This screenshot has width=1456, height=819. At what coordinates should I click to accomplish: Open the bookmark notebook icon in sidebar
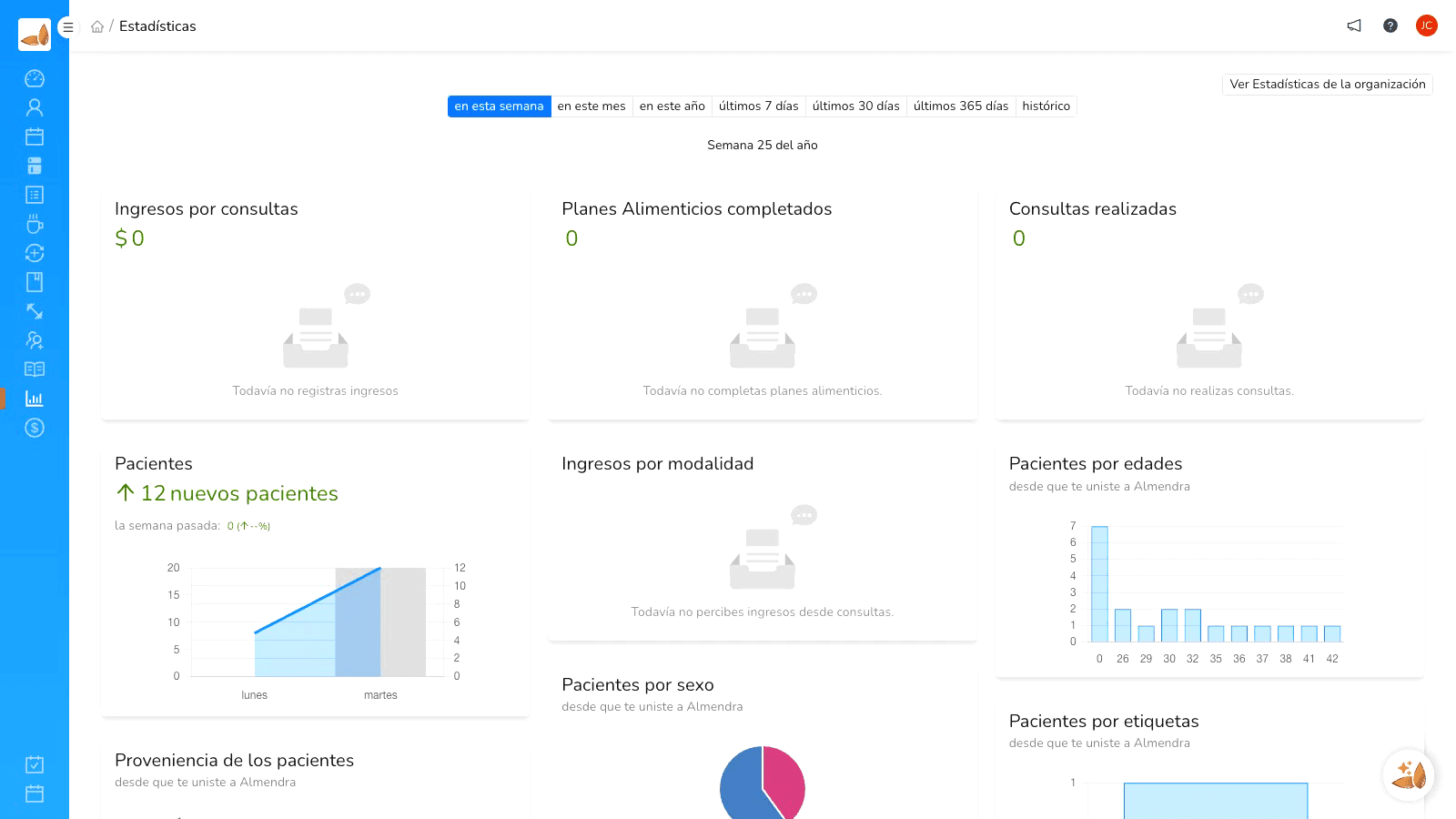35,282
